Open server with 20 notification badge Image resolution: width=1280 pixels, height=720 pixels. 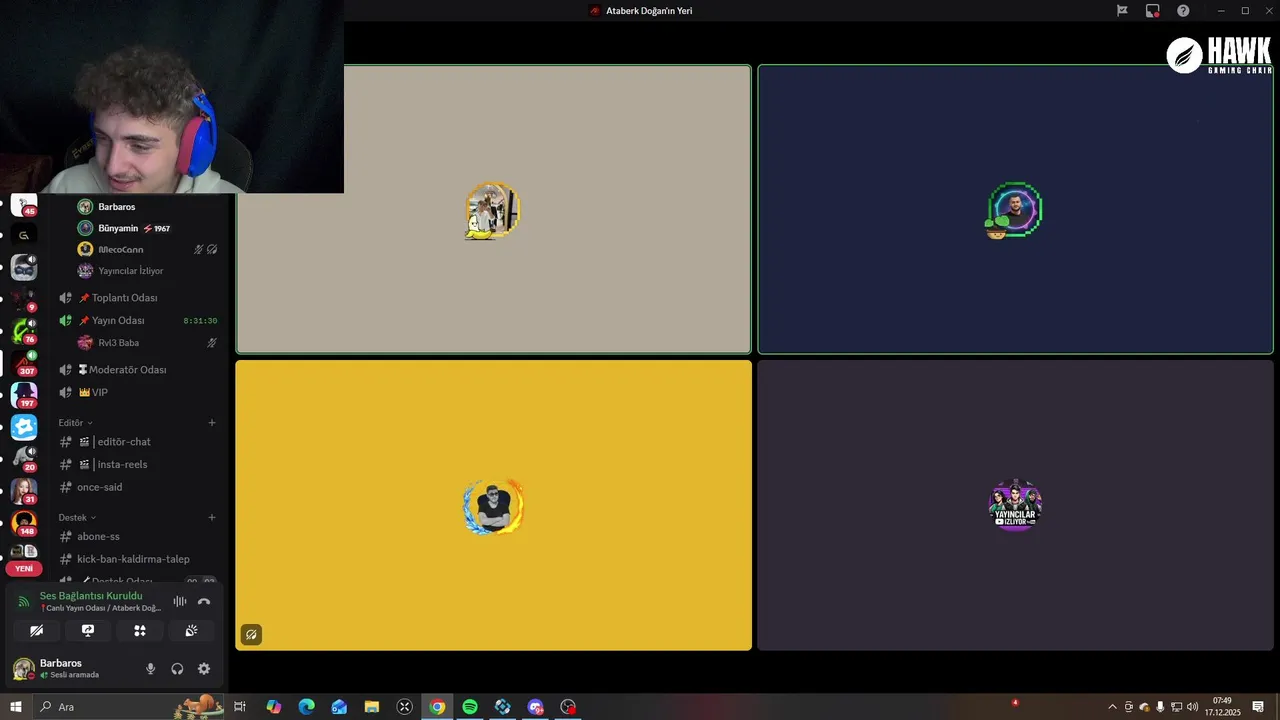pyautogui.click(x=24, y=459)
